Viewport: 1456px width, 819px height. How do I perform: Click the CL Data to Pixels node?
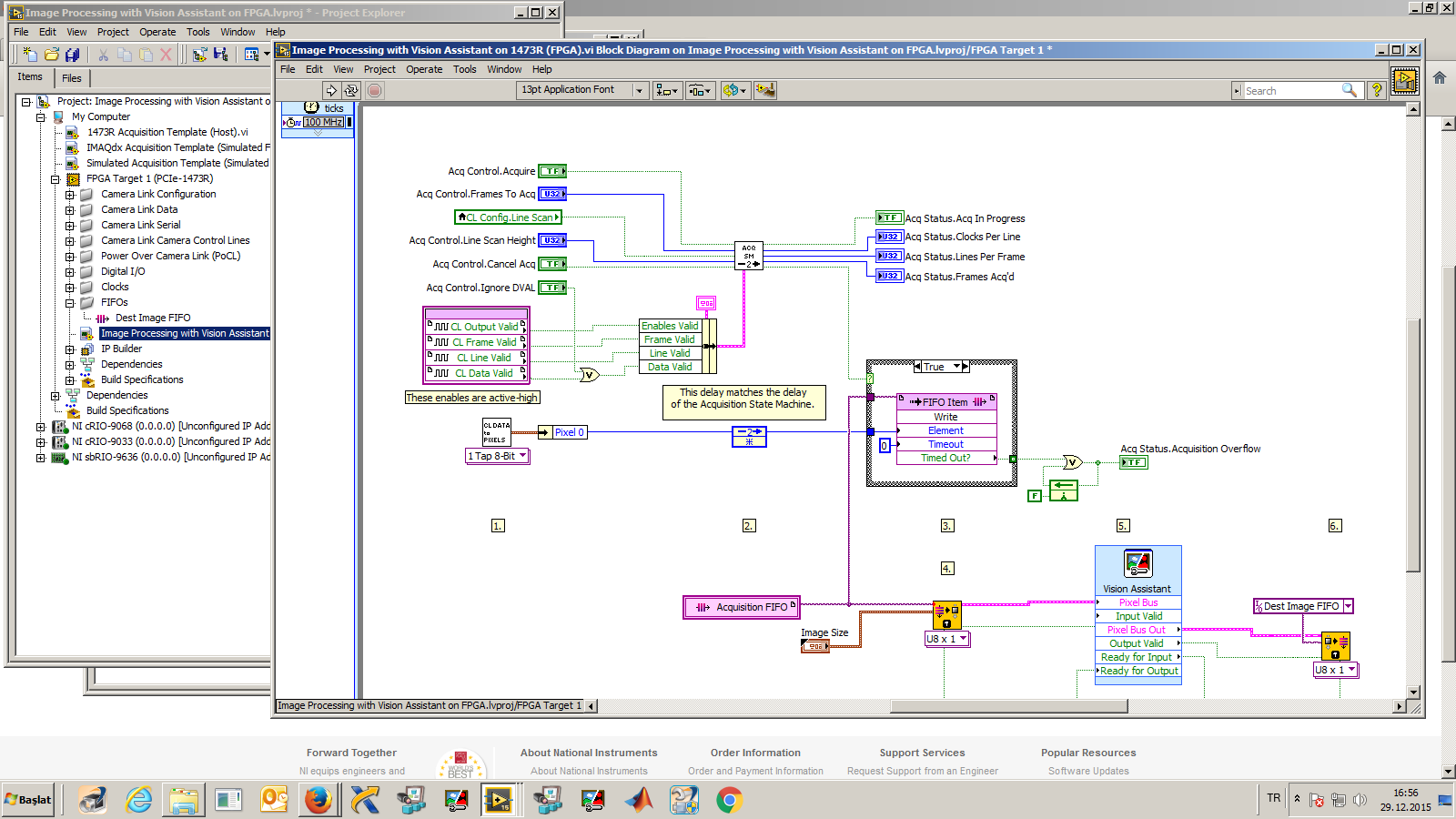point(497,431)
